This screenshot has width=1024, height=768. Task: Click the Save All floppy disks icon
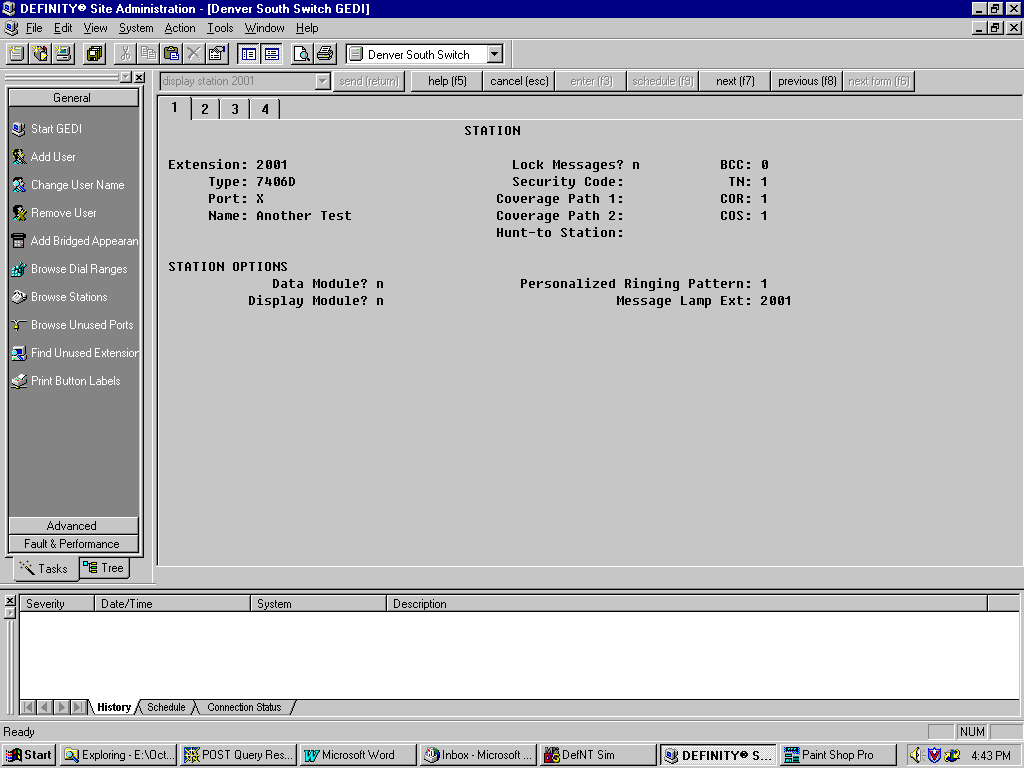(95, 54)
